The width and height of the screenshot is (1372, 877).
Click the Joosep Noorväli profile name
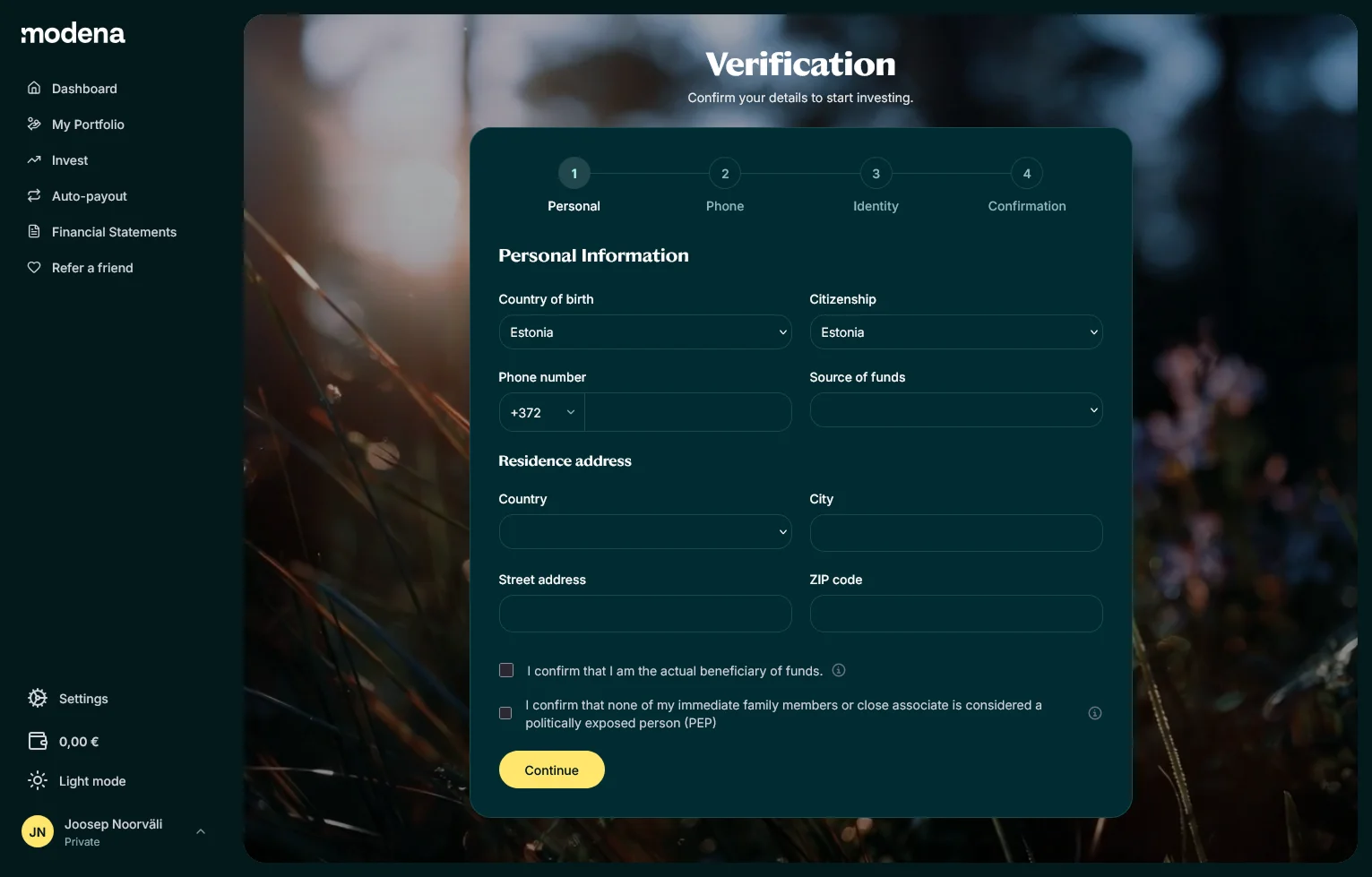tap(113, 824)
